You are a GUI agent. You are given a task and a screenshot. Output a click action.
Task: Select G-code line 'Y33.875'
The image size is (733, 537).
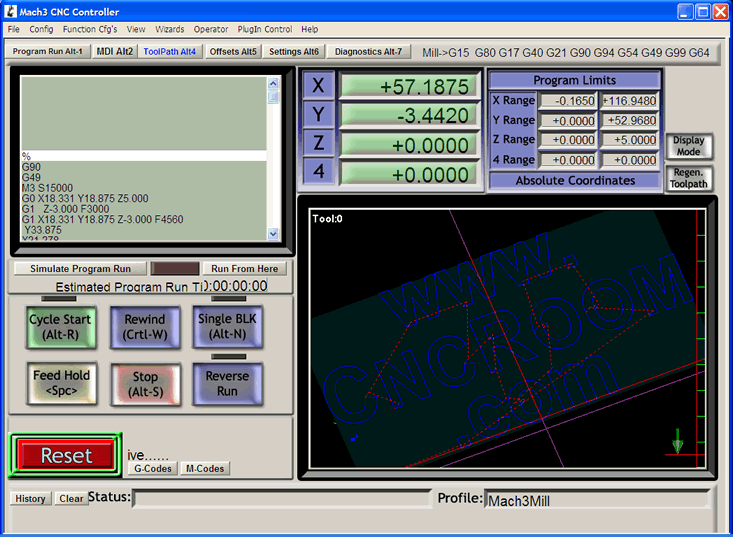point(43,230)
